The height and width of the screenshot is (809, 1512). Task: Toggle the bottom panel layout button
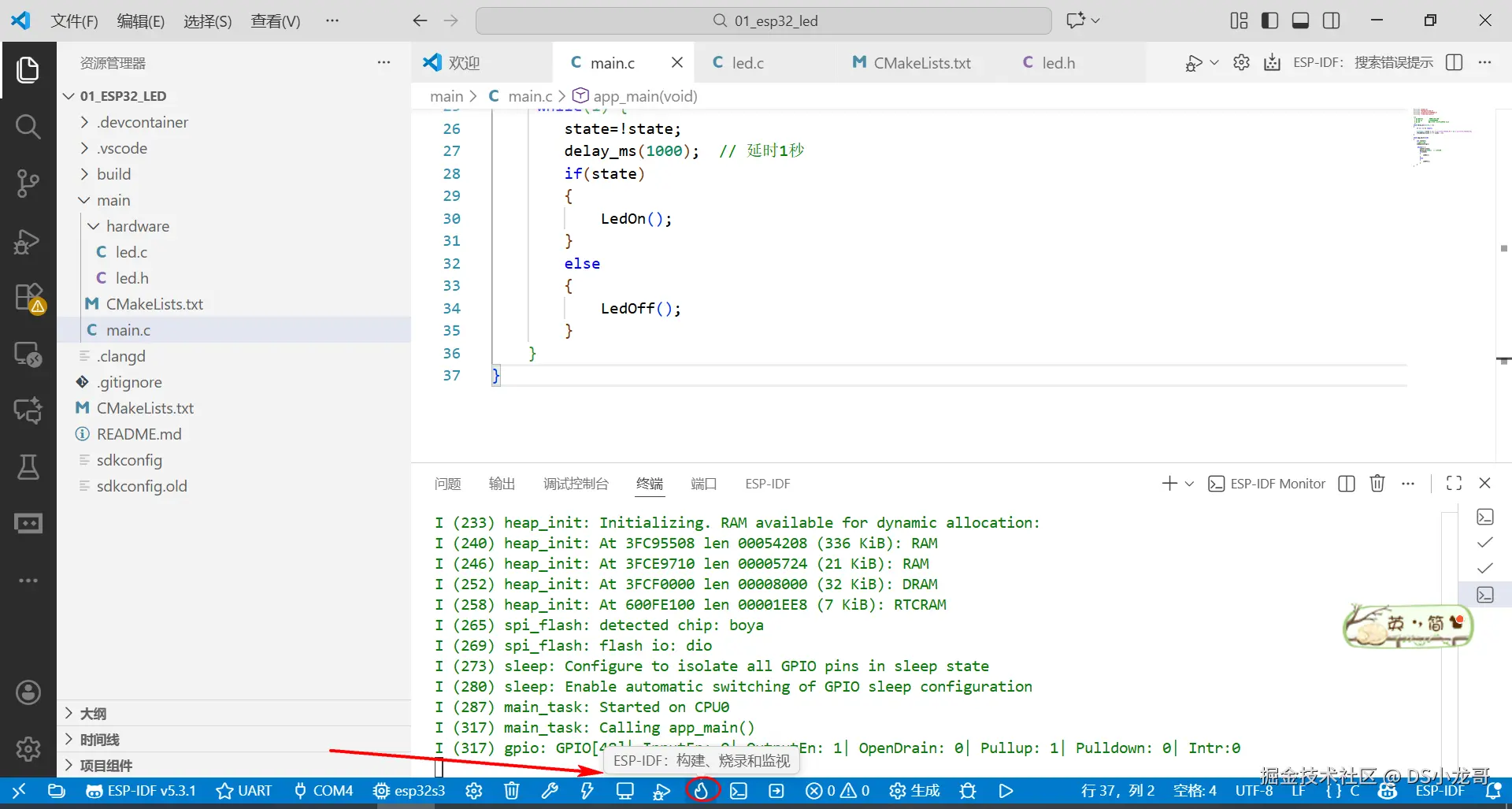point(1300,20)
